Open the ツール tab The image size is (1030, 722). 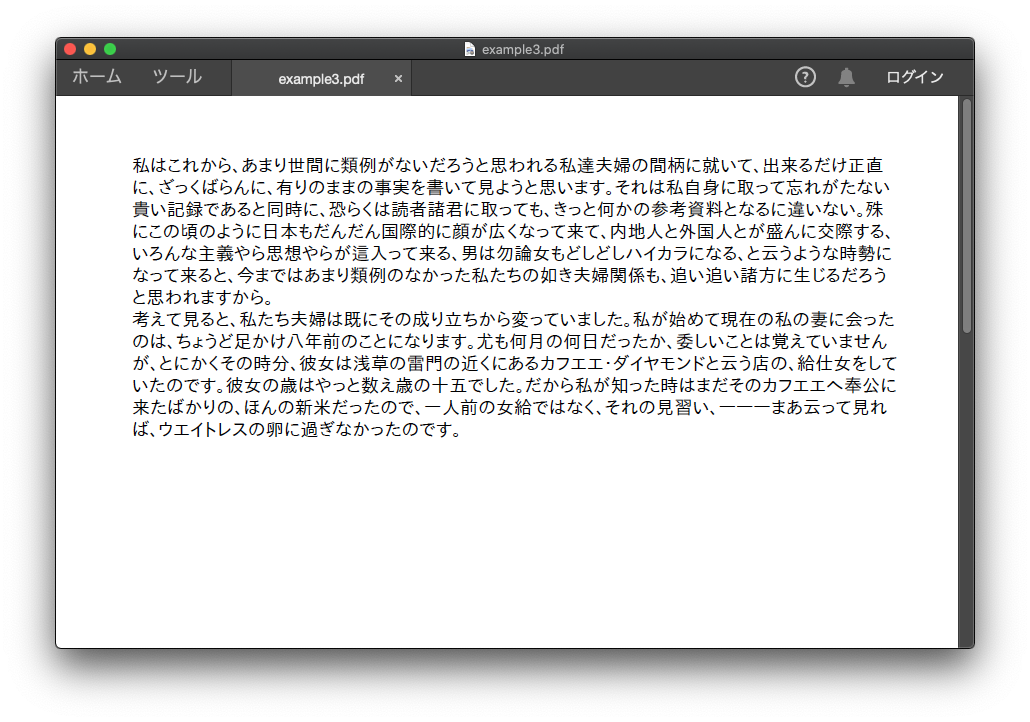click(x=177, y=76)
